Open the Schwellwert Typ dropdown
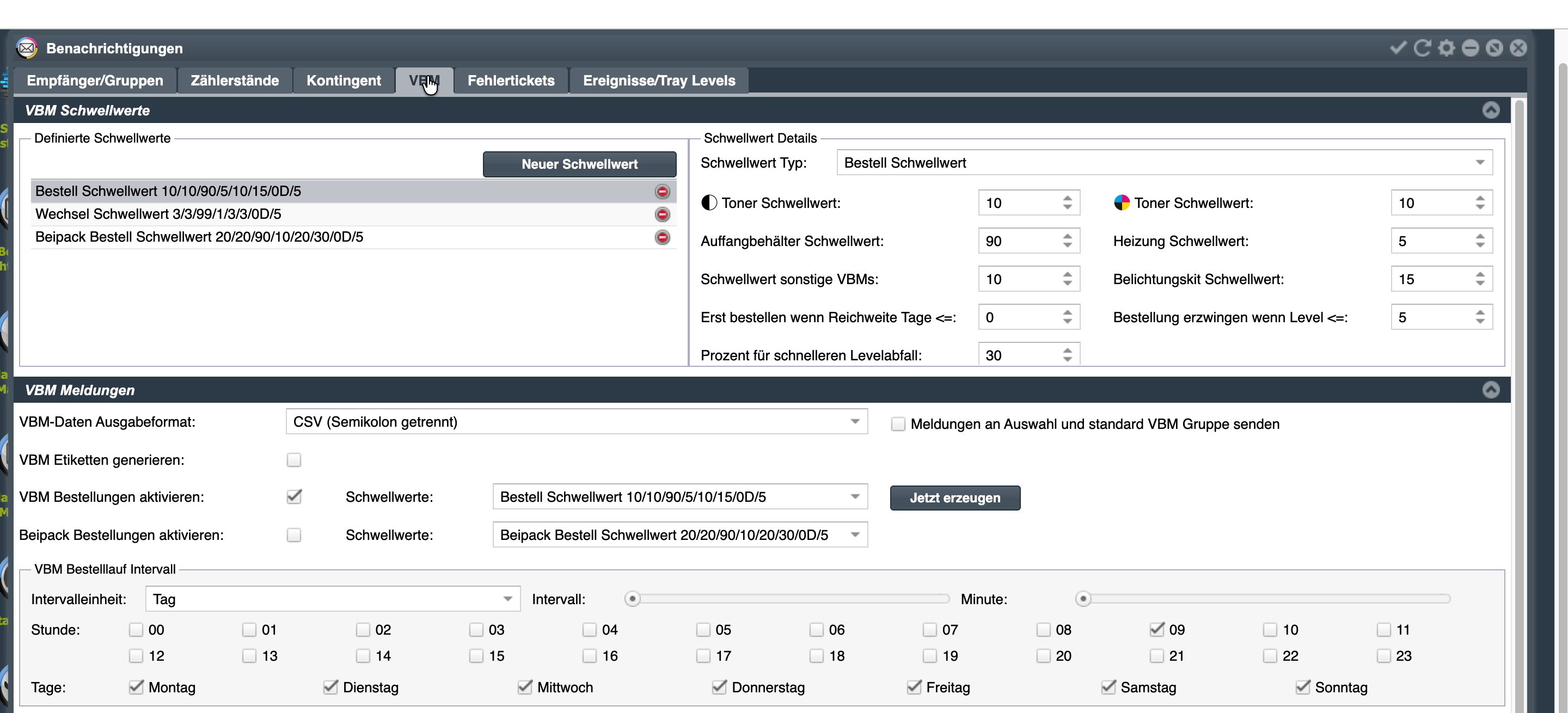This screenshot has width=1568, height=713. [x=1165, y=163]
